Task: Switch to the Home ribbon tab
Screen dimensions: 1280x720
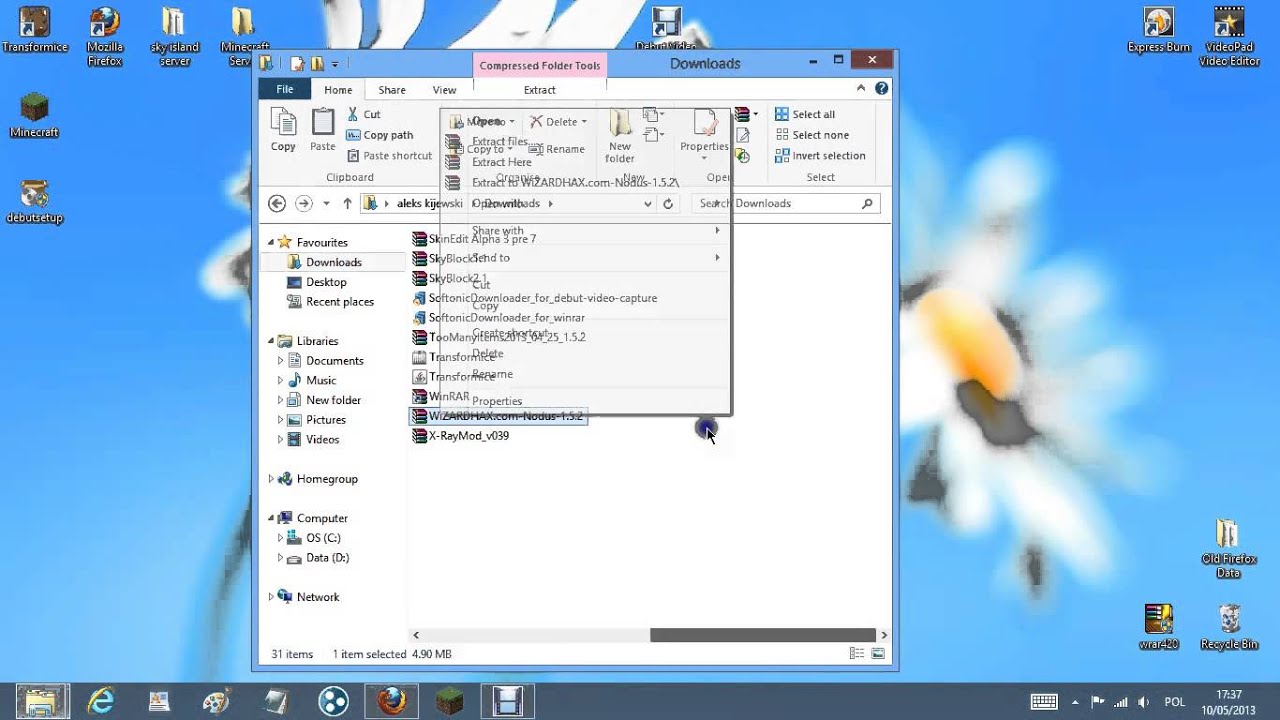Action: [338, 90]
